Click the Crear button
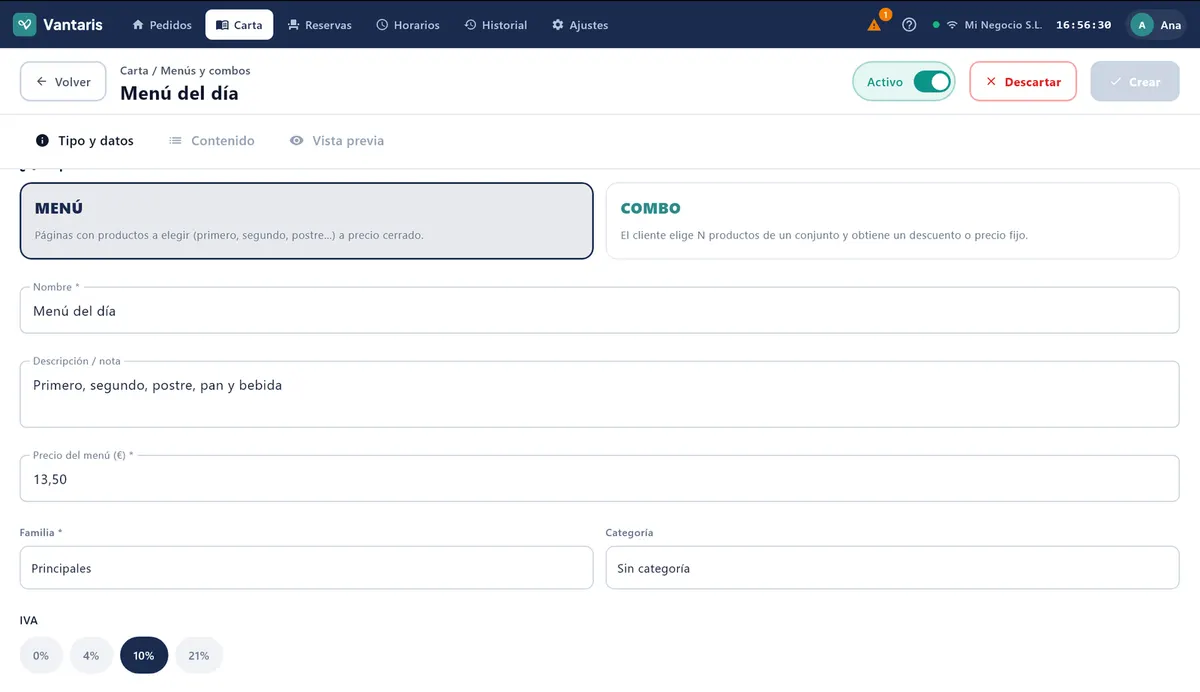Viewport: 1200px width, 692px height. (1135, 82)
